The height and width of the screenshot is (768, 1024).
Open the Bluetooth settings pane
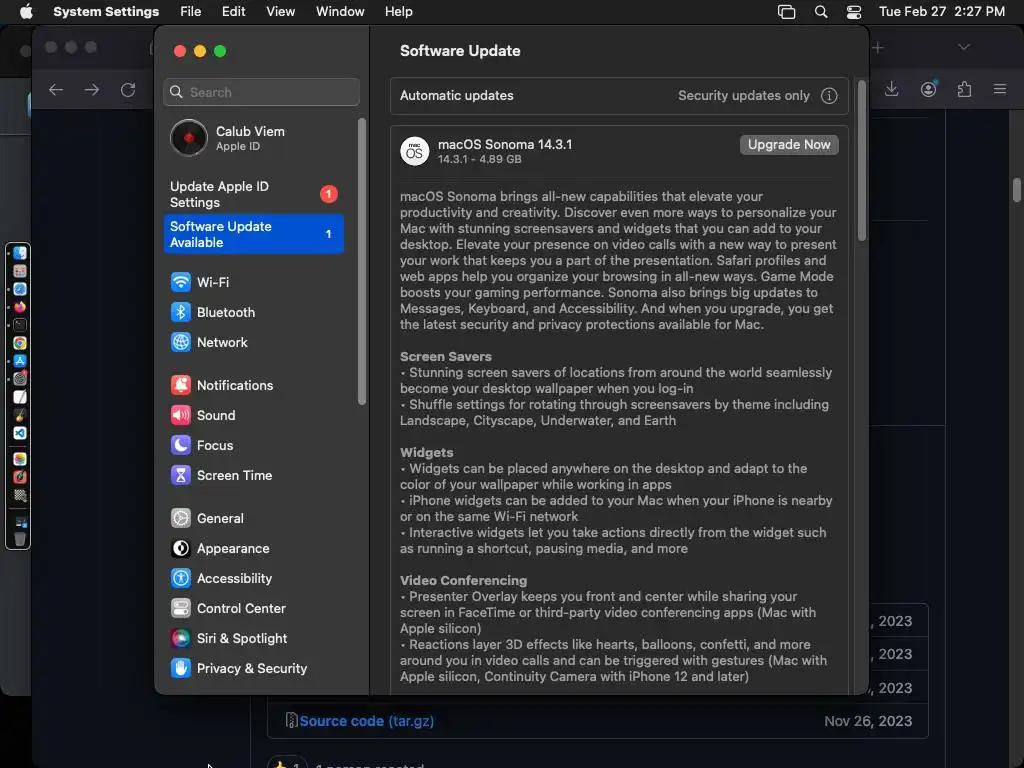[x=213, y=312]
